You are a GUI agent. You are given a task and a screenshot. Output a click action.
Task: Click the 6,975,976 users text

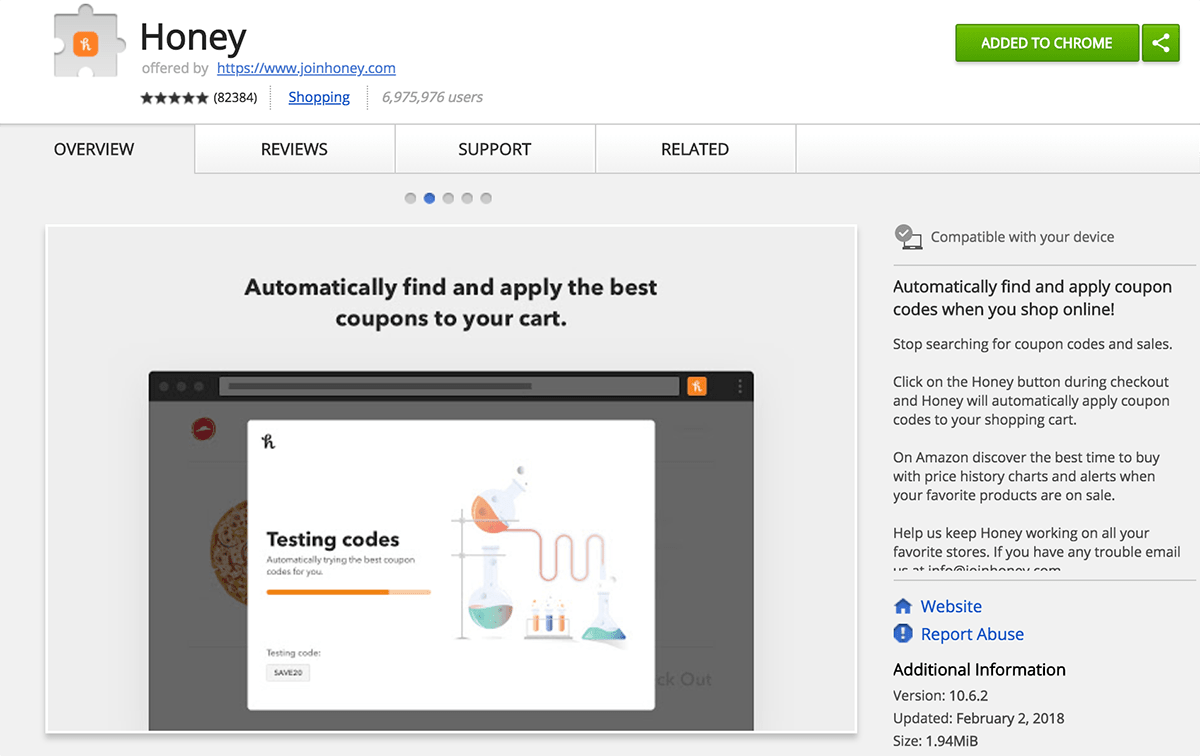432,97
